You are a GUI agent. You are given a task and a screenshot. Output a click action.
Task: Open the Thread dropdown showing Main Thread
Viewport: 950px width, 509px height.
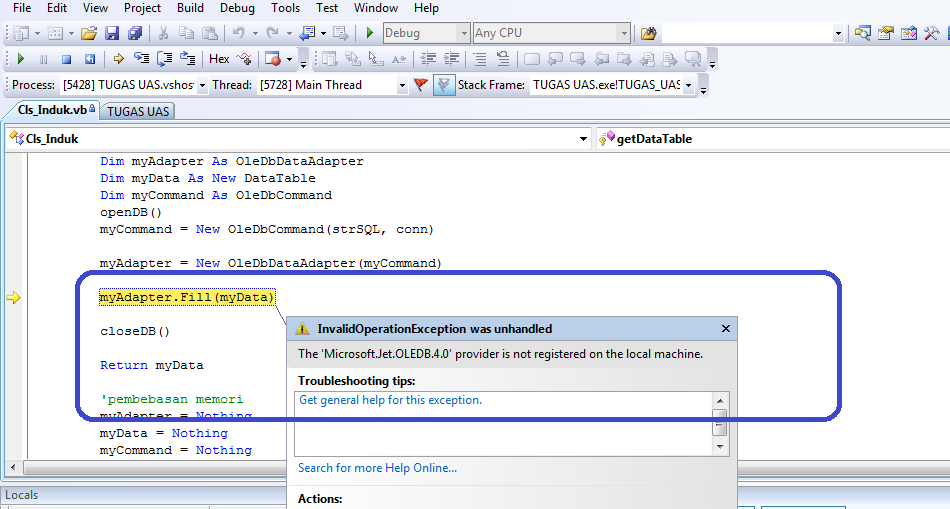pyautogui.click(x=402, y=85)
